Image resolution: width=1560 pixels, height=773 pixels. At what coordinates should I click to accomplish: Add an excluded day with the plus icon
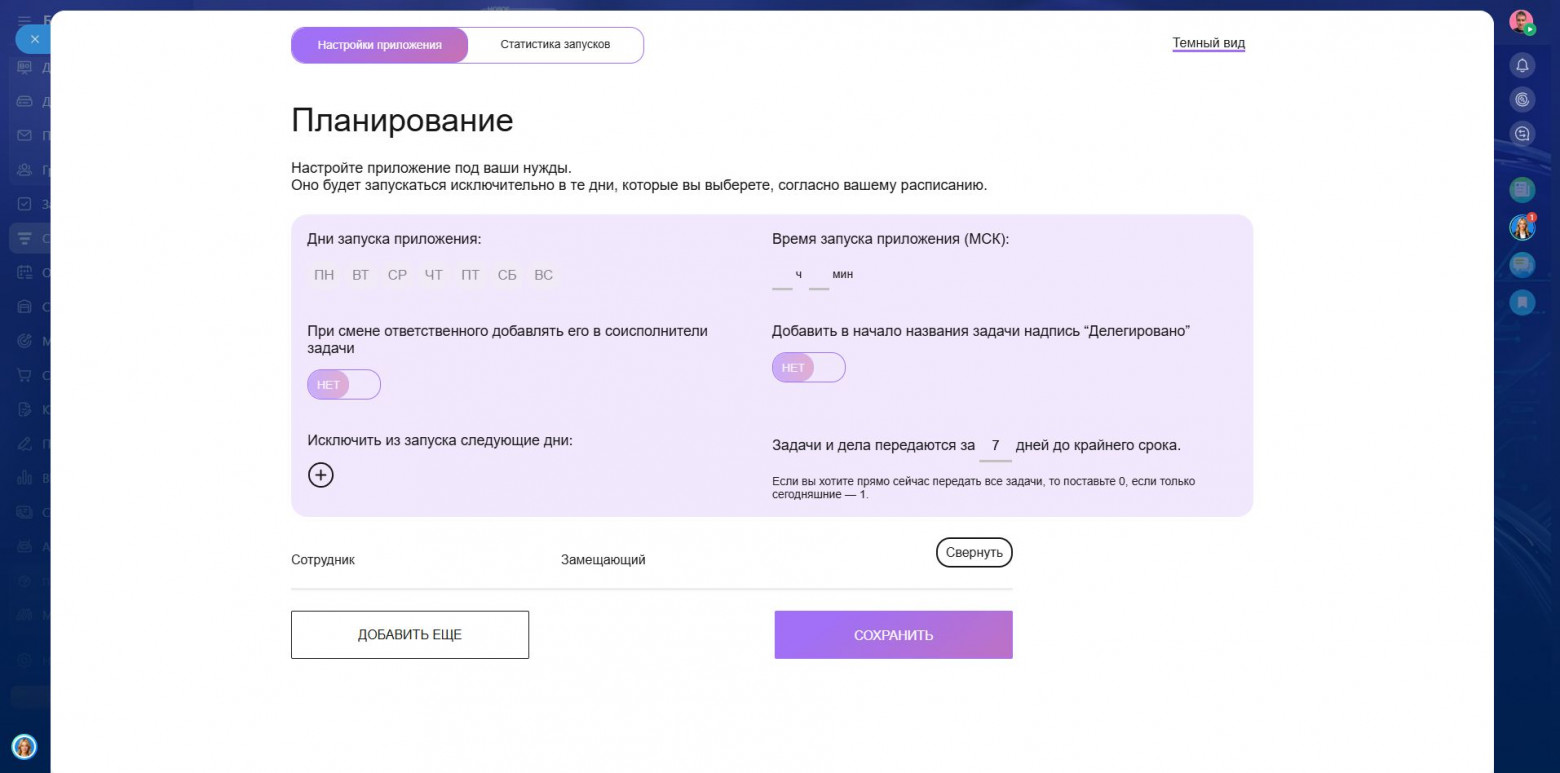[320, 475]
